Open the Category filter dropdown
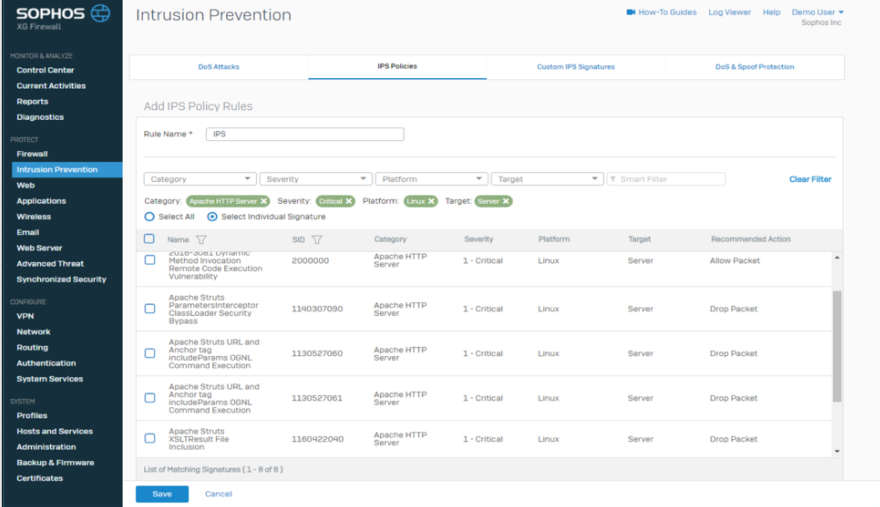 point(200,179)
